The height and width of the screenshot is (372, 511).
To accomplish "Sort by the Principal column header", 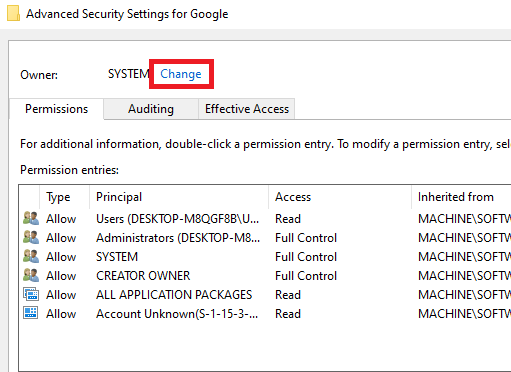I will pyautogui.click(x=119, y=197).
